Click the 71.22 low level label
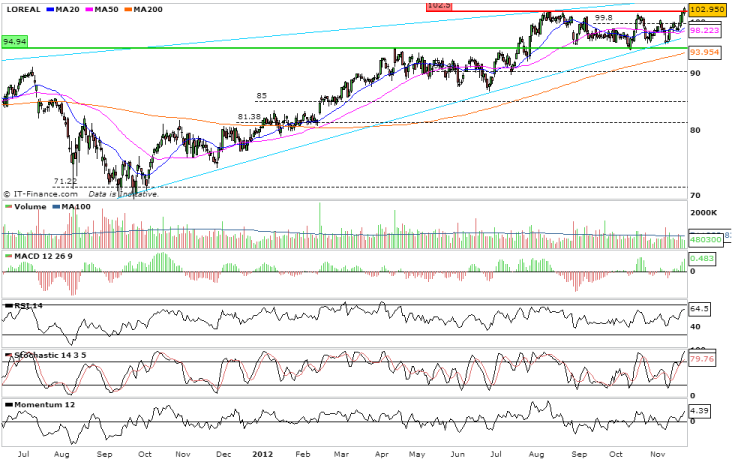Screen dimensions: 732x459 click(65, 181)
